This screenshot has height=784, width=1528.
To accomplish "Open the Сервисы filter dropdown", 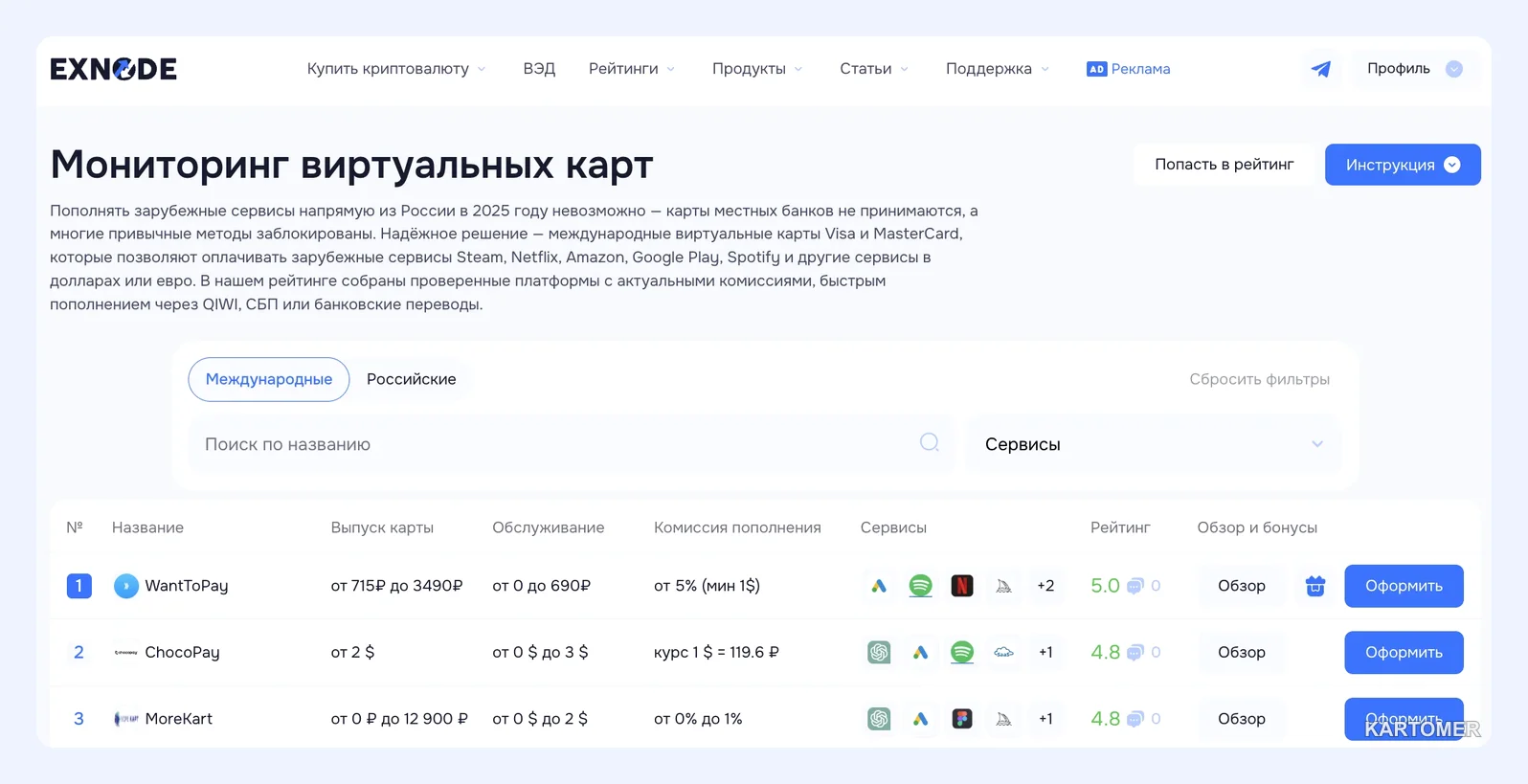I will (x=1154, y=444).
